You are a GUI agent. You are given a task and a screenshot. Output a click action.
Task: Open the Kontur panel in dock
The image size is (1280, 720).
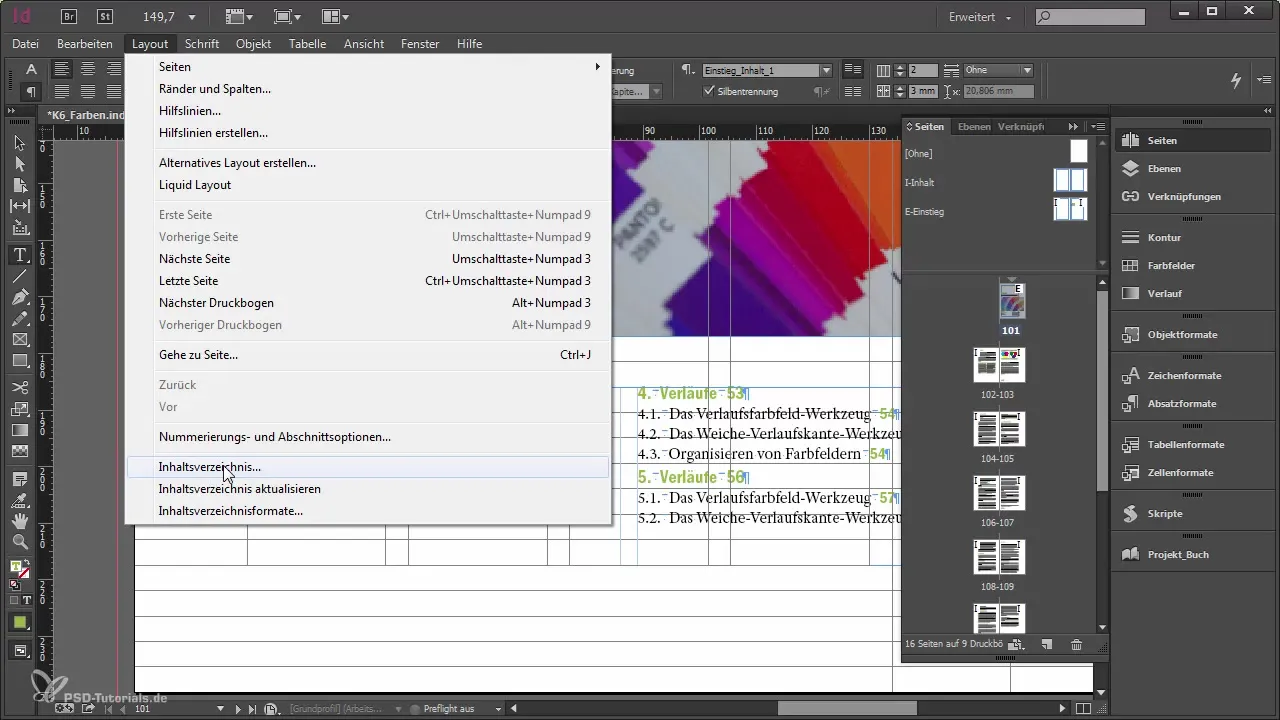tap(1164, 238)
